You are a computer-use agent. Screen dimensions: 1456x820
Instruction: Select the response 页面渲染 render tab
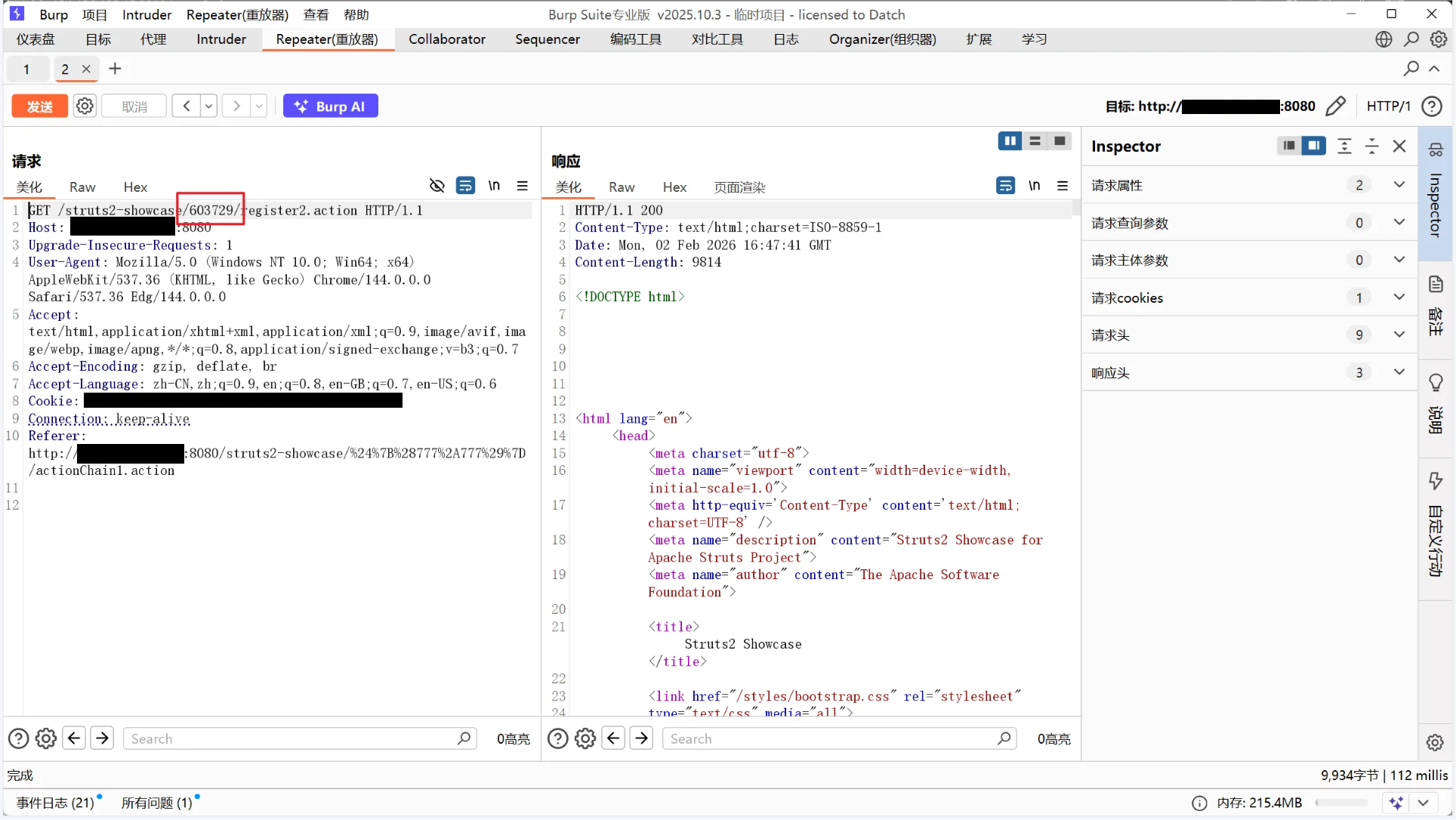pyautogui.click(x=739, y=187)
